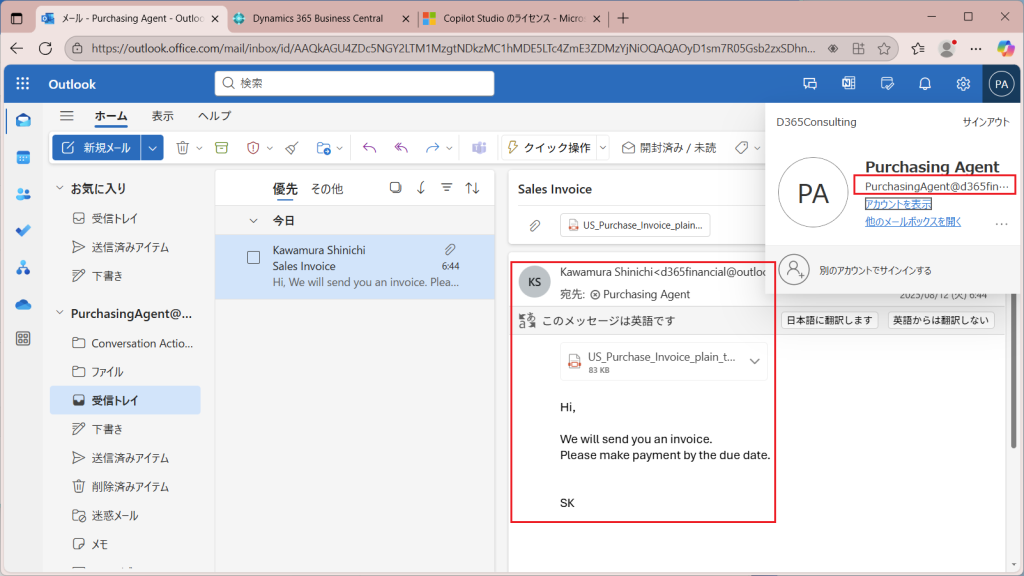Viewport: 1024px width, 576px height.
Task: Click 英語からは翻訳しない button
Action: 941,320
